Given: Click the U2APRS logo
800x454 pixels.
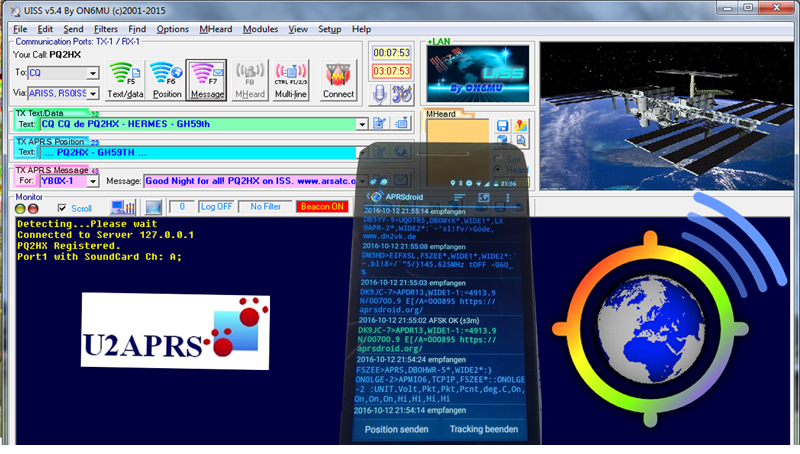Looking at the screenshot, I should coord(175,332).
